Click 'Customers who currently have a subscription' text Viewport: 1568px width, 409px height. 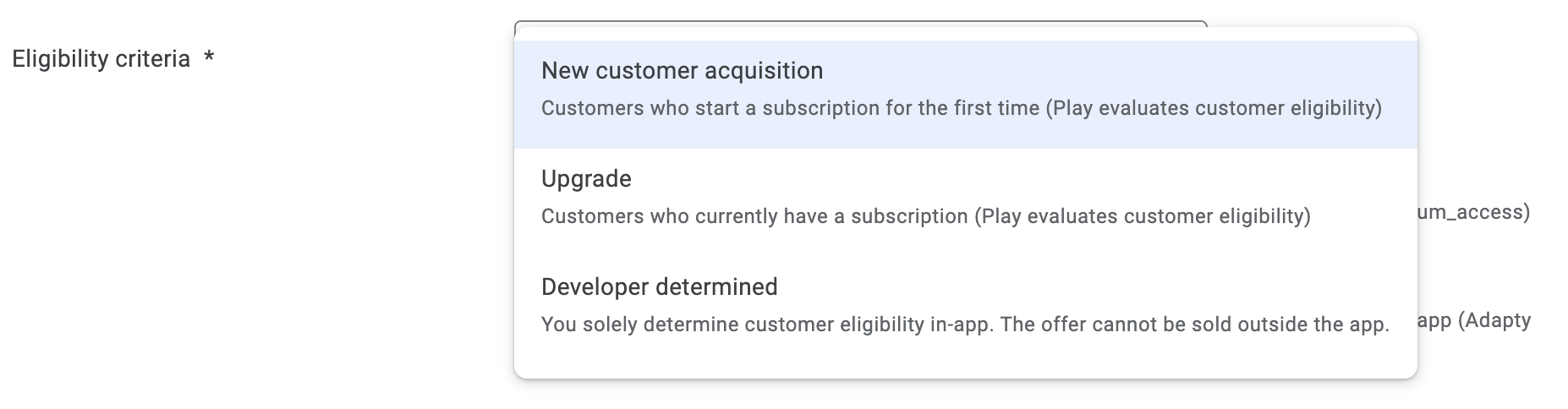(754, 216)
